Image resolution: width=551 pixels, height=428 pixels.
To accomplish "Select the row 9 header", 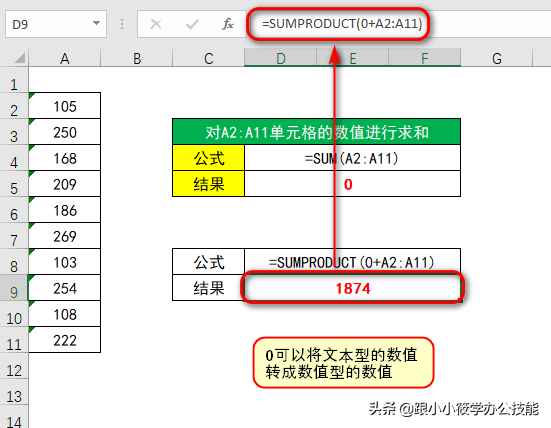I will pyautogui.click(x=14, y=288).
